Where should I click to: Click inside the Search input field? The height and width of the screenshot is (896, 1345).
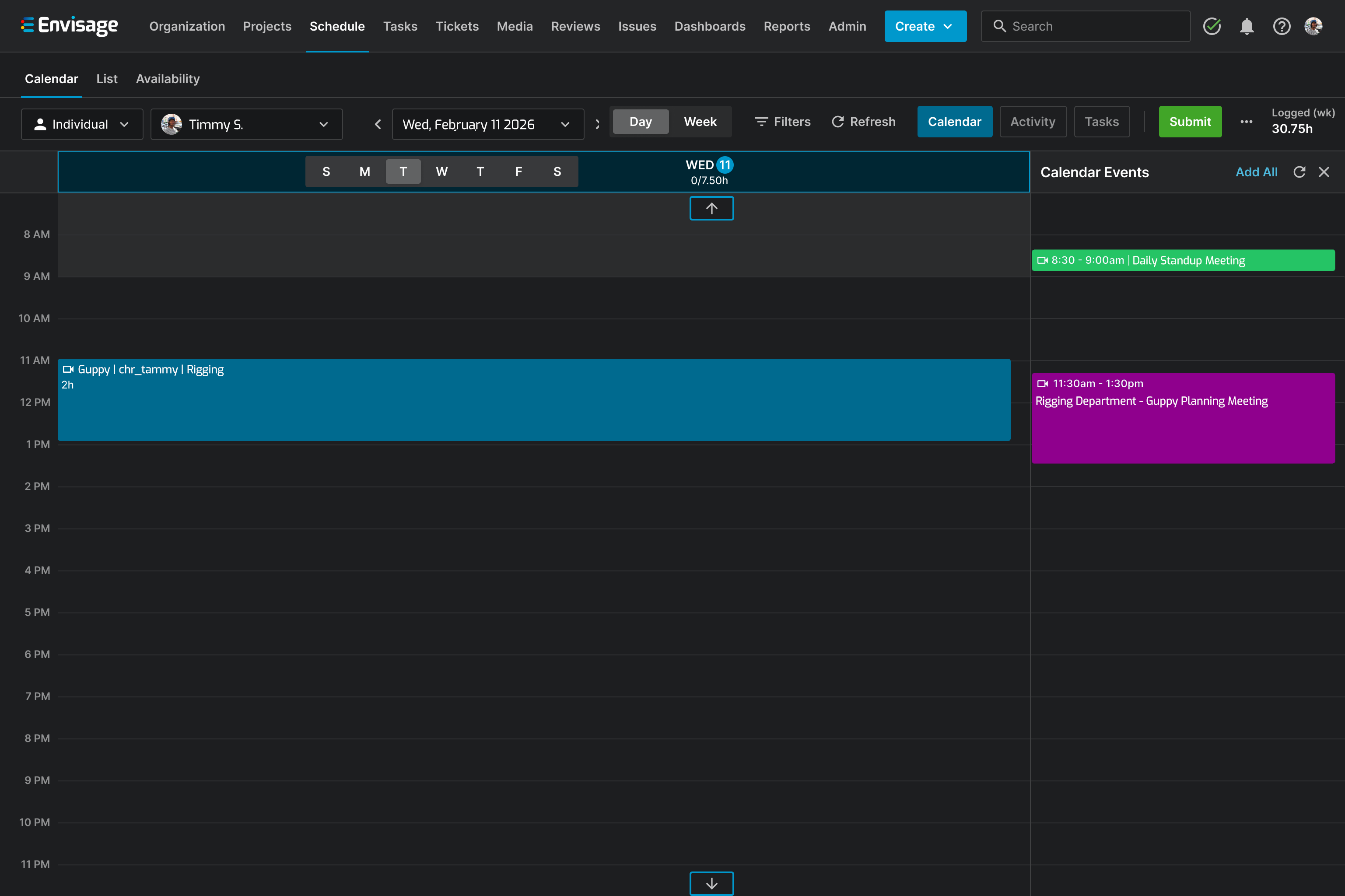(x=1085, y=26)
